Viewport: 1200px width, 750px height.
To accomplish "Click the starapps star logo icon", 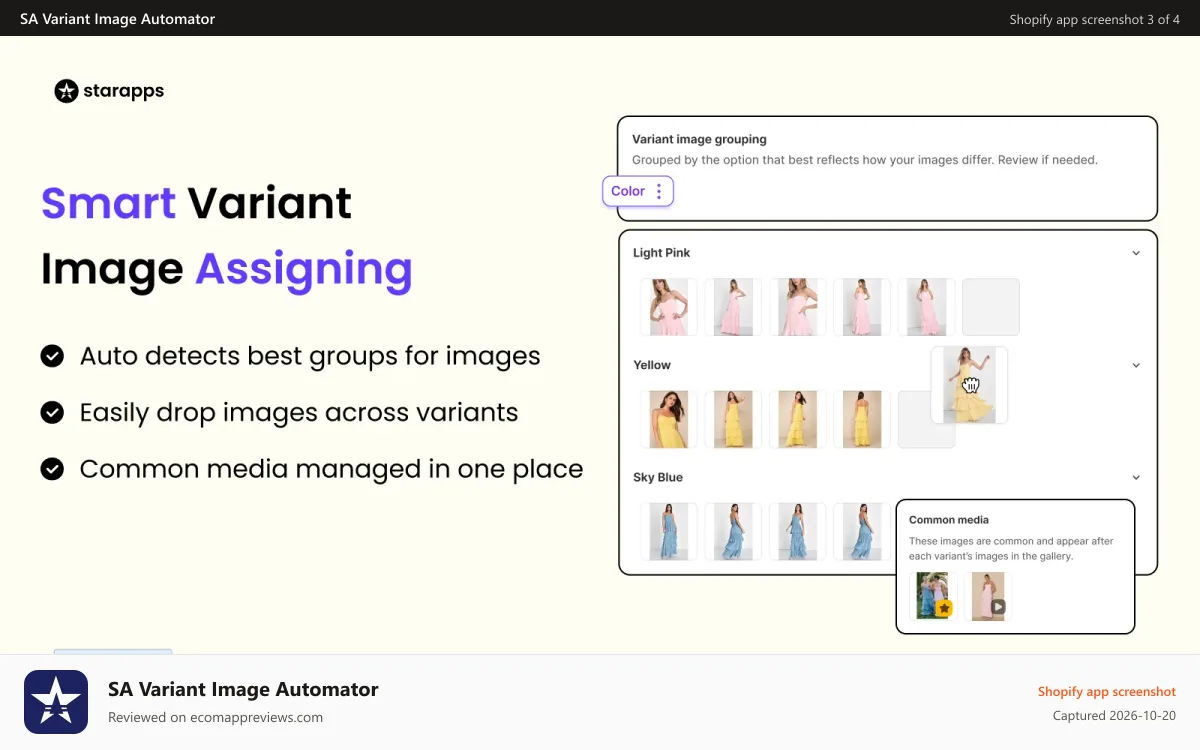I will click(x=66, y=91).
